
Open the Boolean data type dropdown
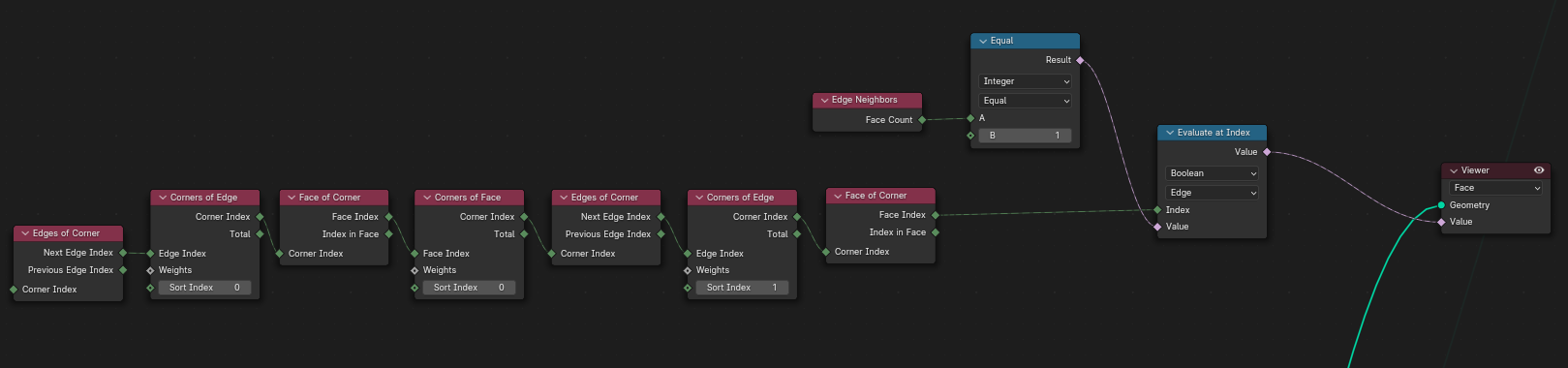tap(1213, 173)
